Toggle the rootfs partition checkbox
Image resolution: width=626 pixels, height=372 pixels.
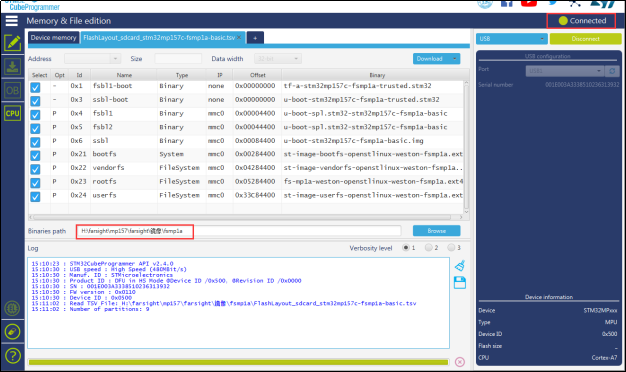[36, 183]
